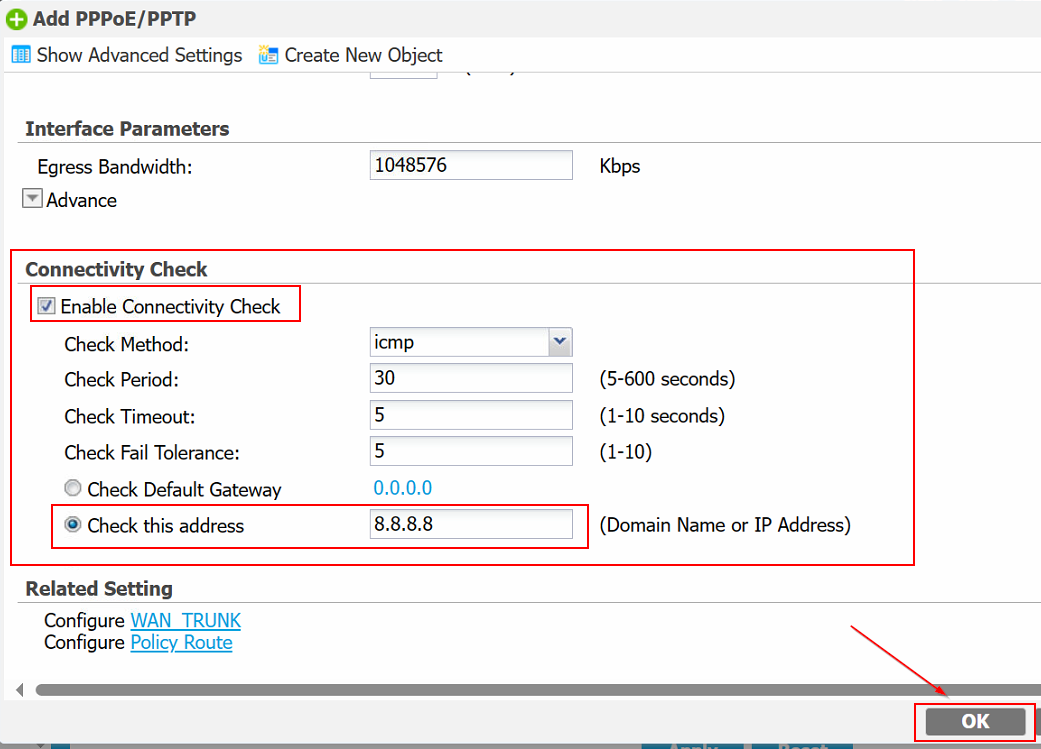Open the Policy Route link

(x=181, y=643)
